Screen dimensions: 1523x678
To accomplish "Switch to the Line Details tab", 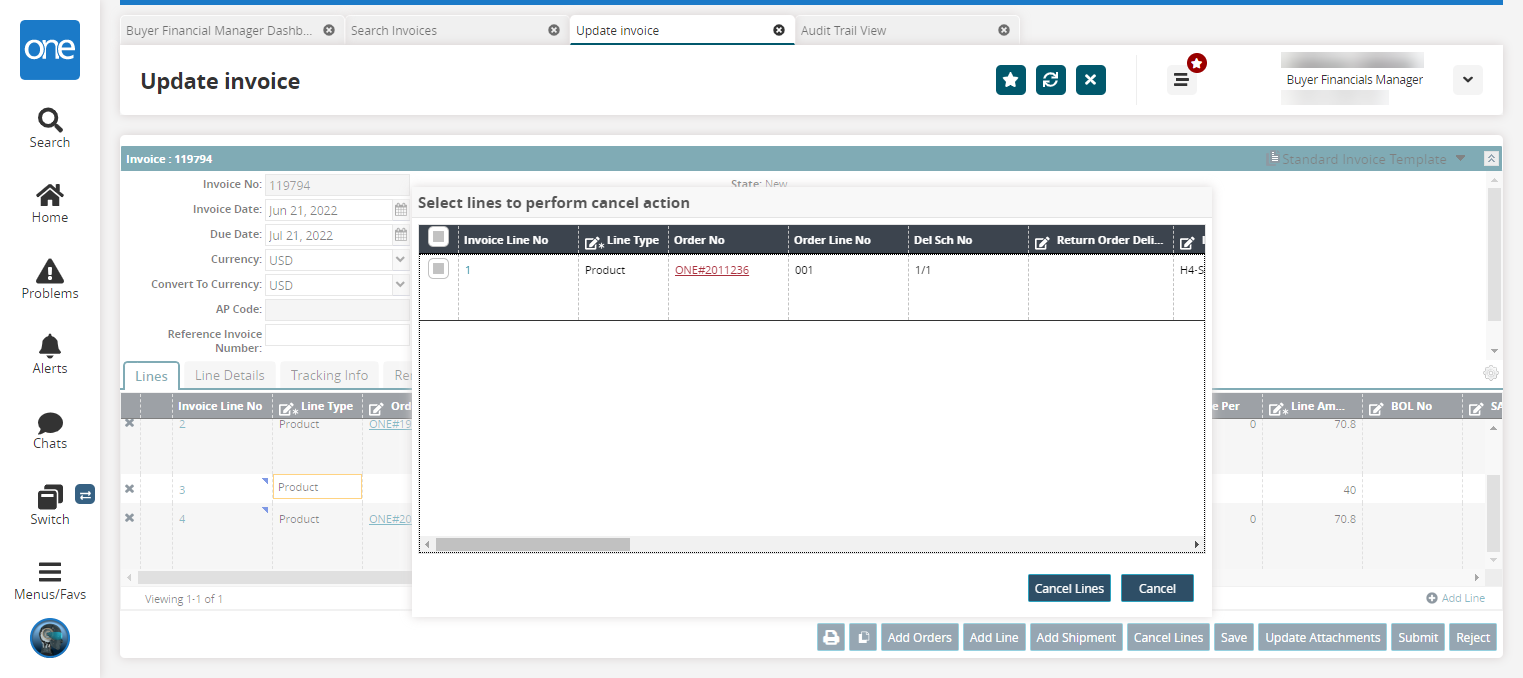I will pos(230,375).
